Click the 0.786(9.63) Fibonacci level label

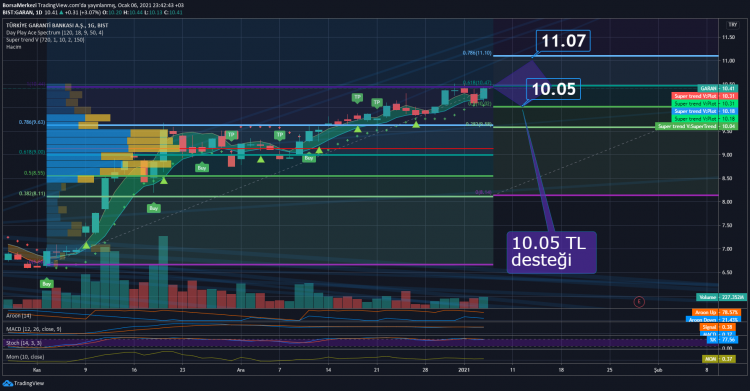32,123
